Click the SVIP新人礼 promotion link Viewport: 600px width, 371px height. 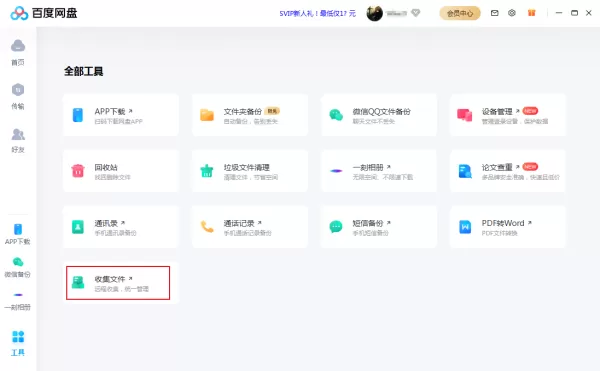click(x=318, y=13)
